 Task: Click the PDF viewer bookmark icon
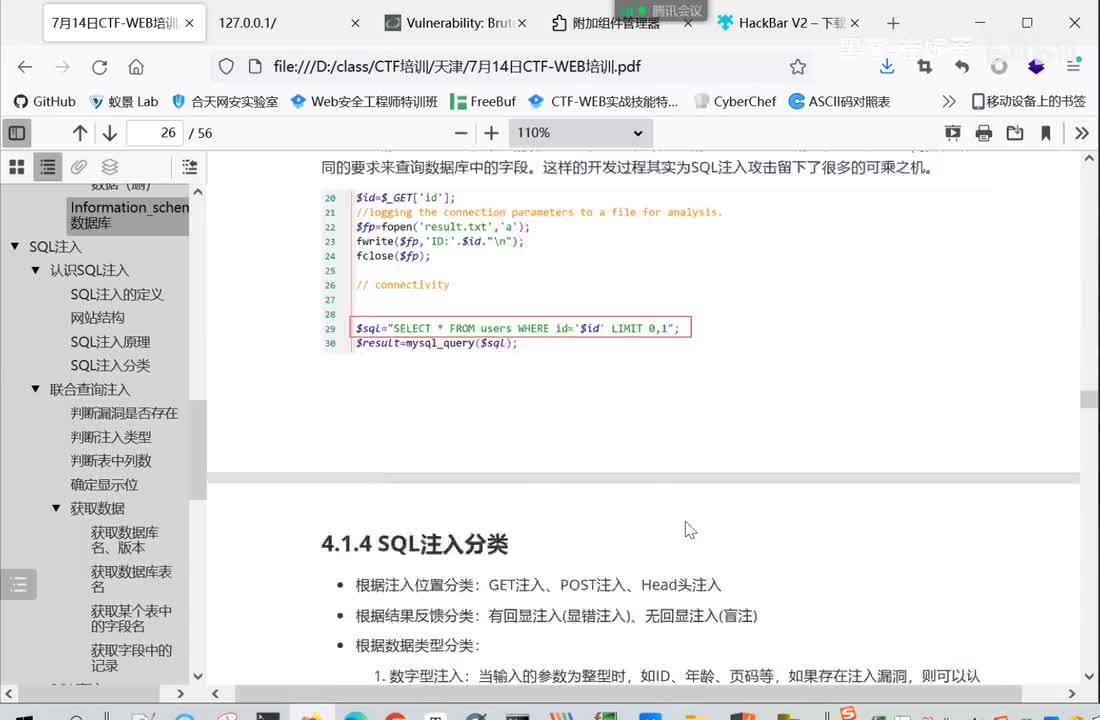point(1045,133)
